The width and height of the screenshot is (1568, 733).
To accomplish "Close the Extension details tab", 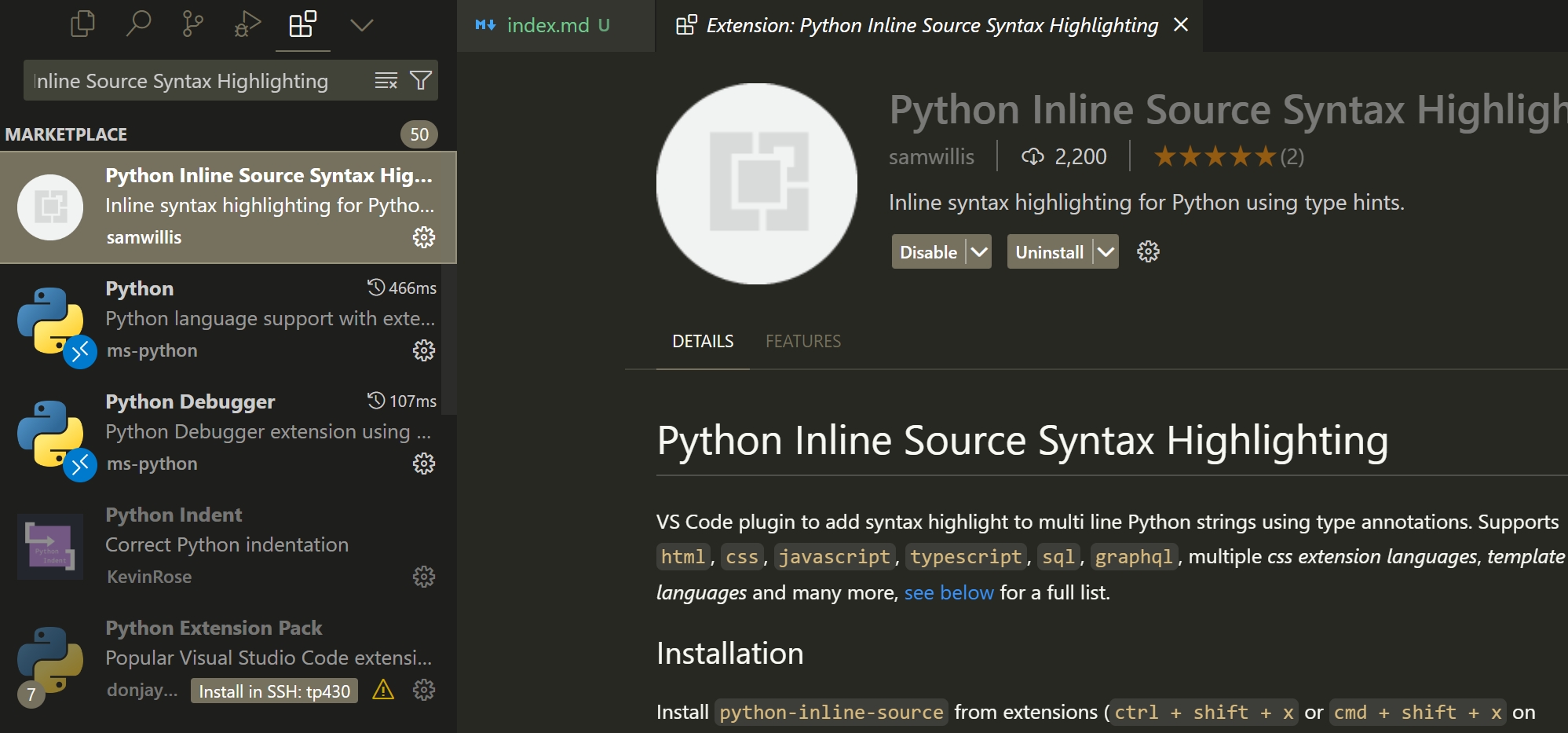I will tap(1181, 25).
